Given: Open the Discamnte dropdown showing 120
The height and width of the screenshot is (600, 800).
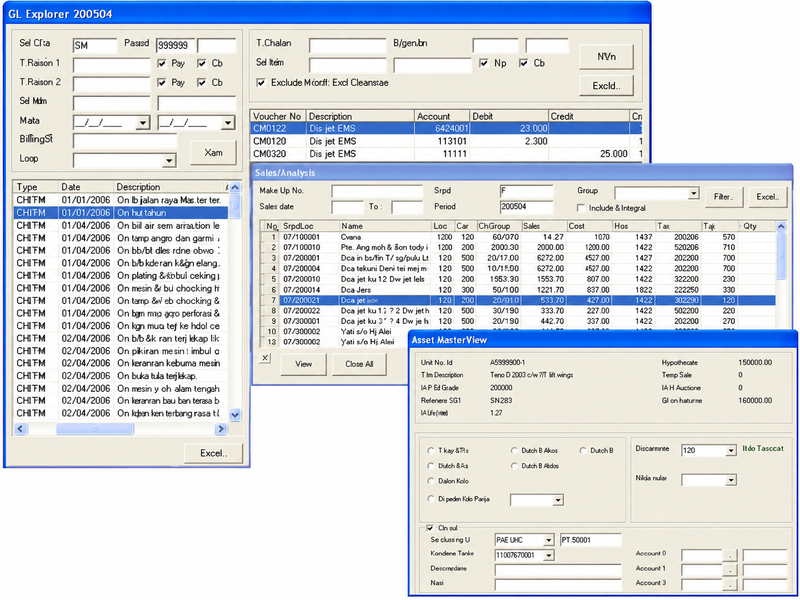Looking at the screenshot, I should 731,451.
